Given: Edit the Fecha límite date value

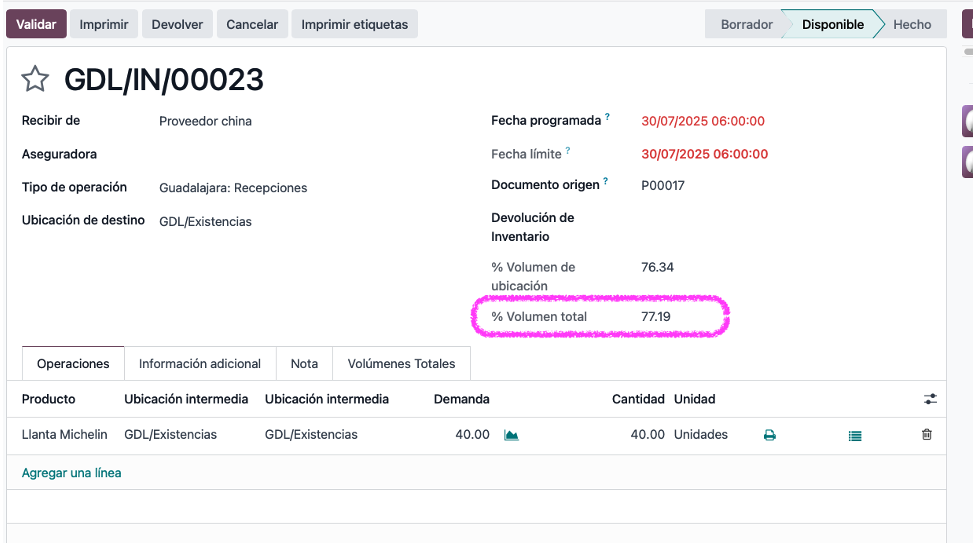Looking at the screenshot, I should [705, 154].
